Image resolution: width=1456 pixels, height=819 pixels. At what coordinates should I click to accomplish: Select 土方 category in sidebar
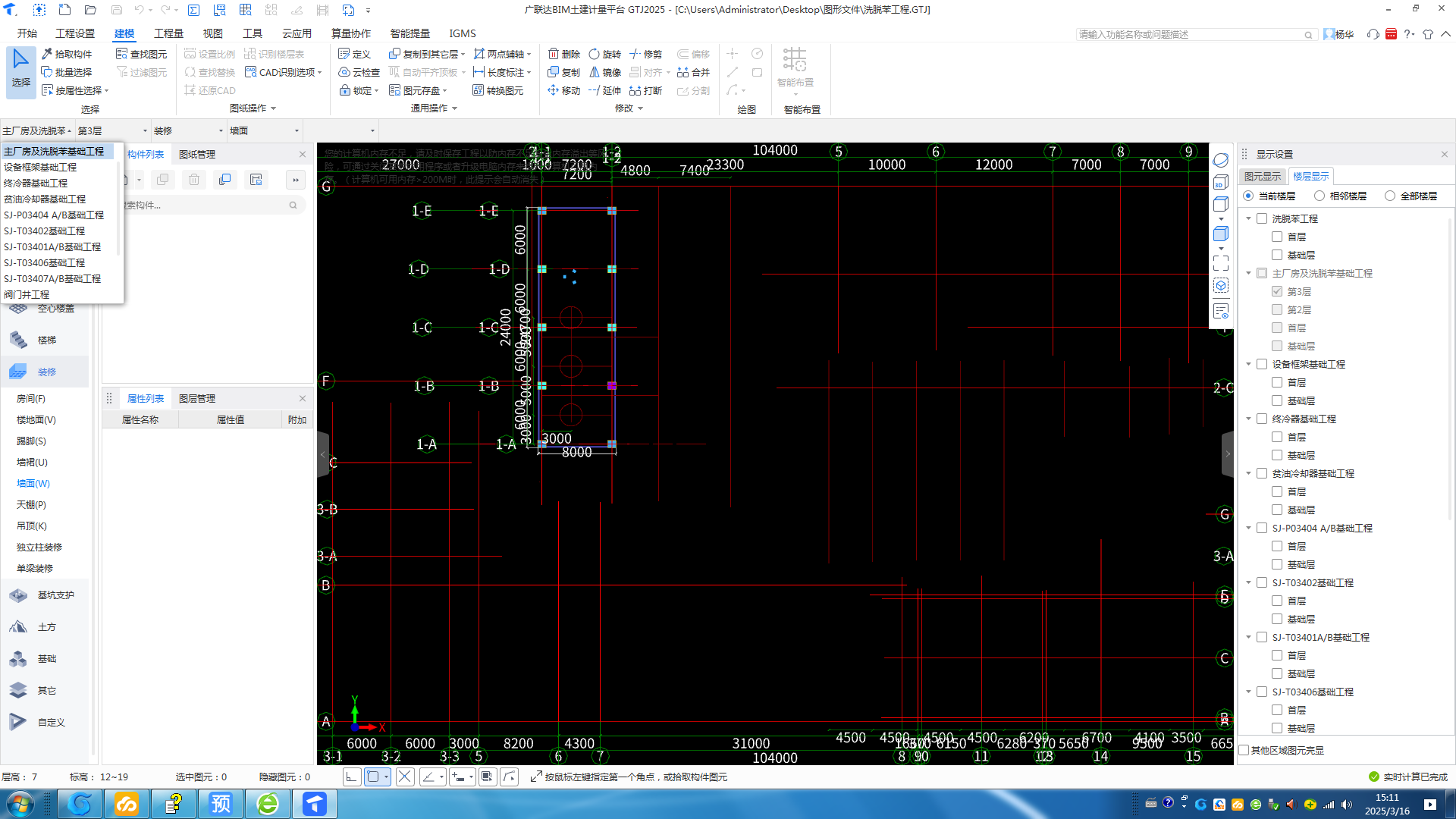point(45,627)
